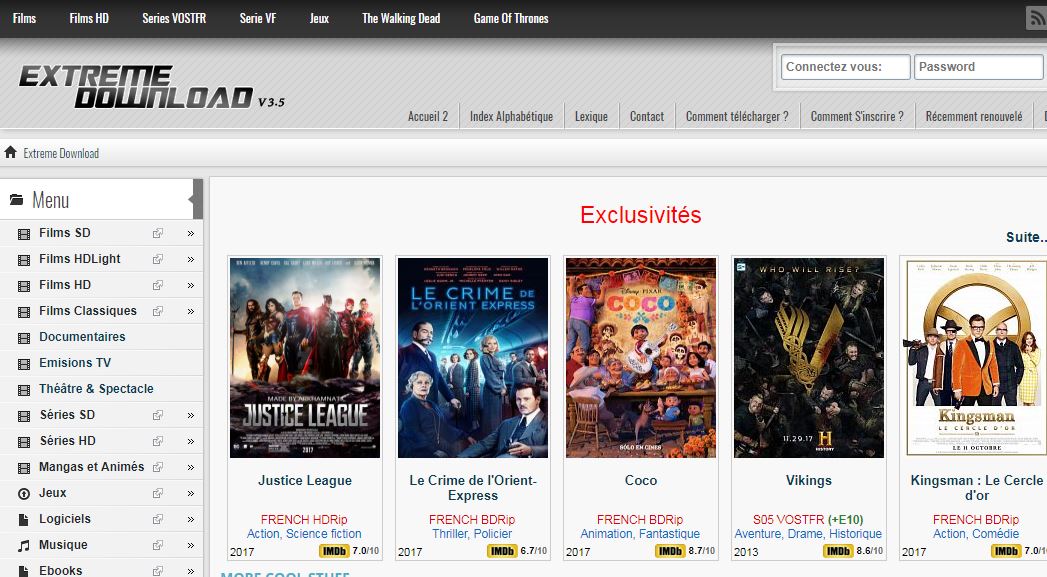Click the IMDb badge under Coco
Viewport: 1047px width, 577px height.
[x=670, y=551]
